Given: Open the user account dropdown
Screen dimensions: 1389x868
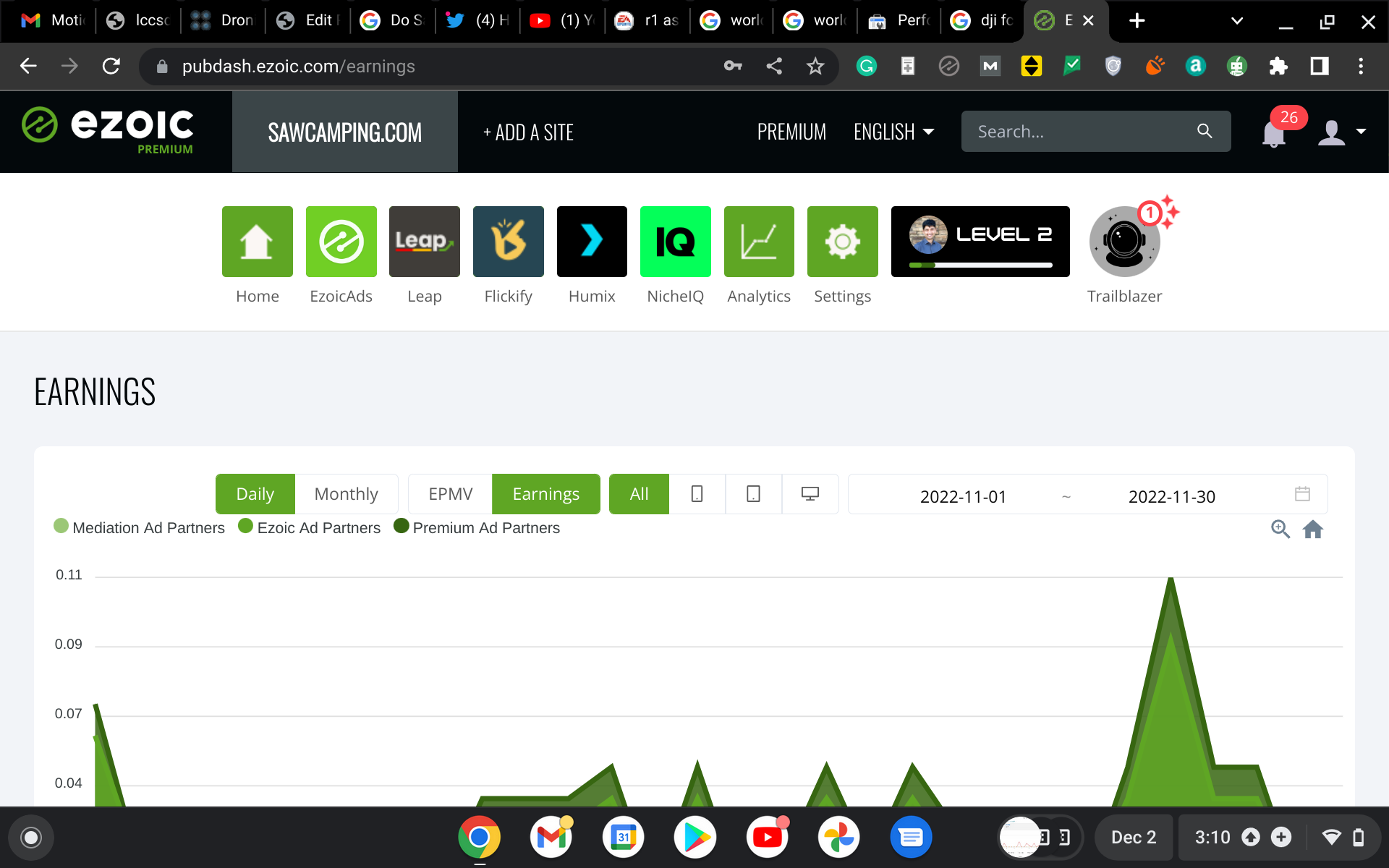Looking at the screenshot, I should [x=1342, y=132].
